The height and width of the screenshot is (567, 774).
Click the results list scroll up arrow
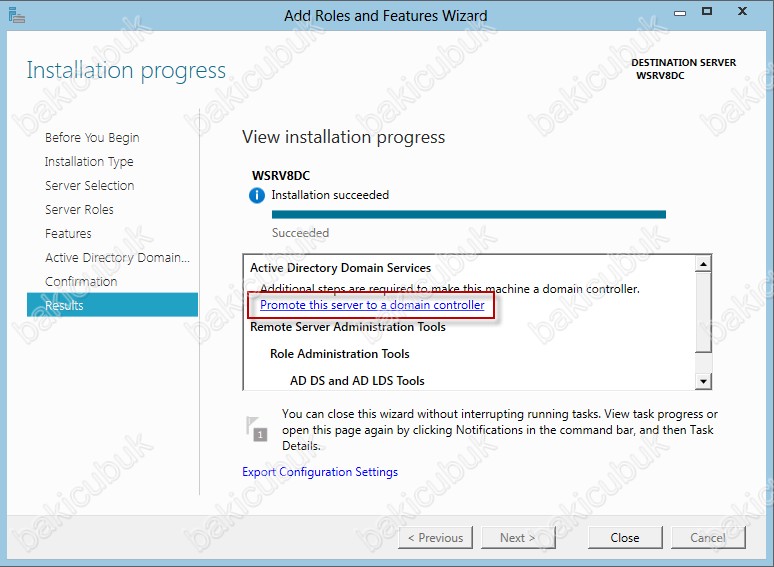point(703,264)
